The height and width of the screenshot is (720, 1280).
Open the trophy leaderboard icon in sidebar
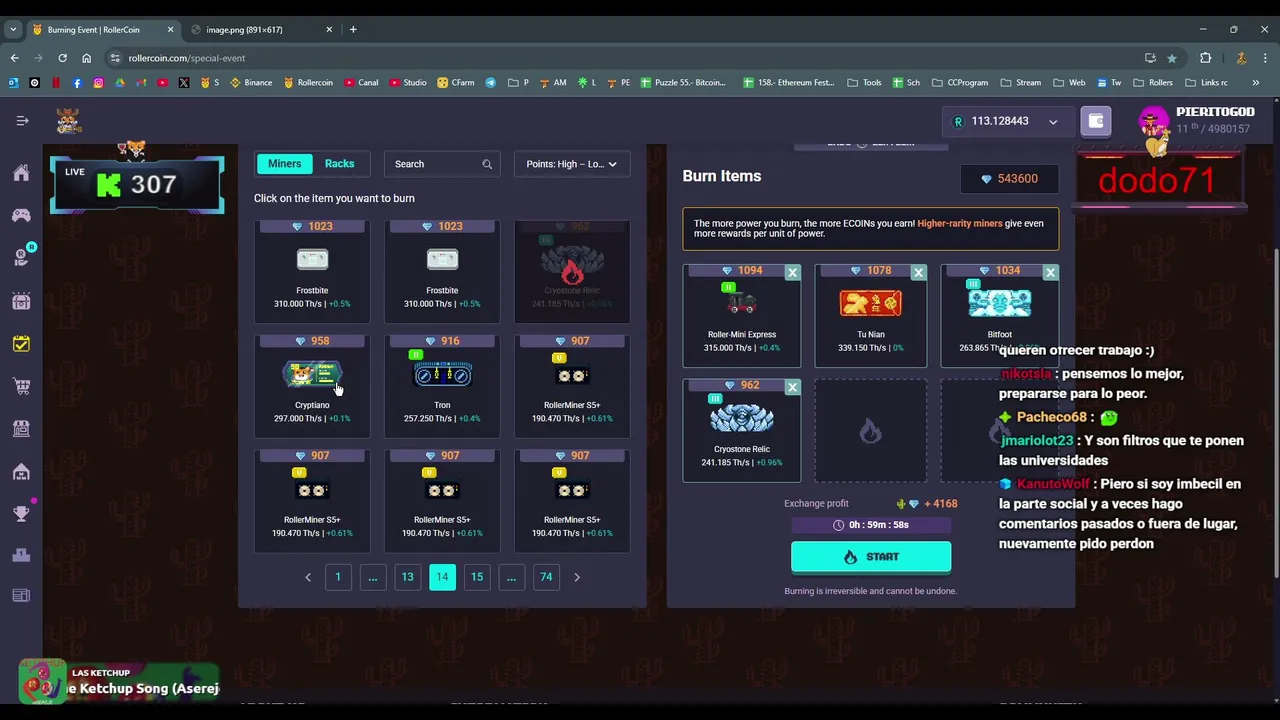(21, 514)
